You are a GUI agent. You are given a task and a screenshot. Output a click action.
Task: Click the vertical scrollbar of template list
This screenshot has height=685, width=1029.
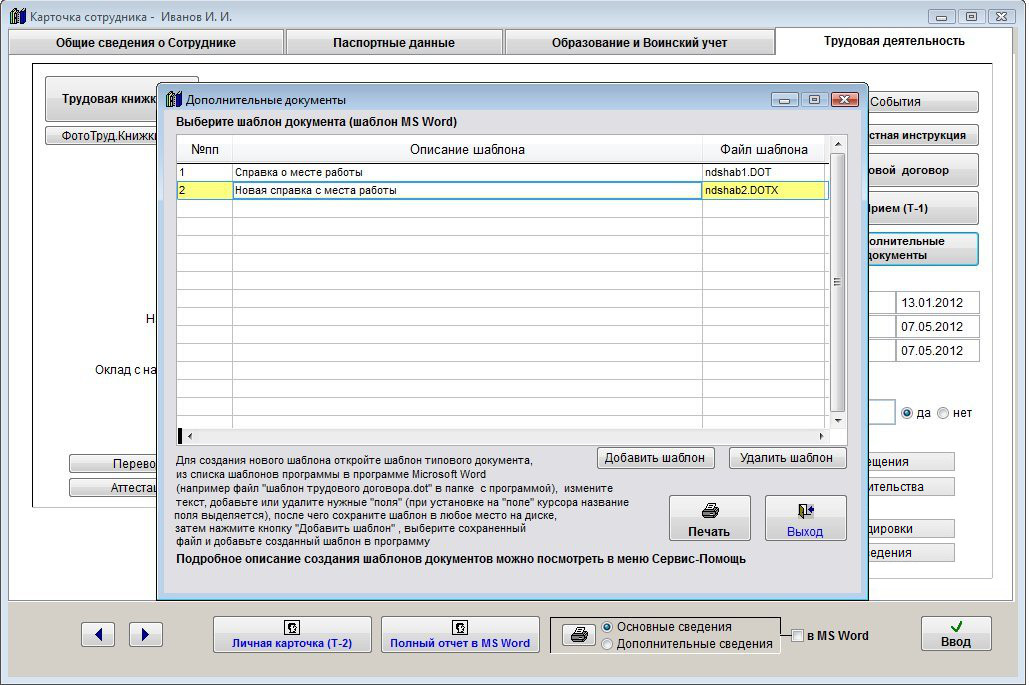click(x=839, y=282)
